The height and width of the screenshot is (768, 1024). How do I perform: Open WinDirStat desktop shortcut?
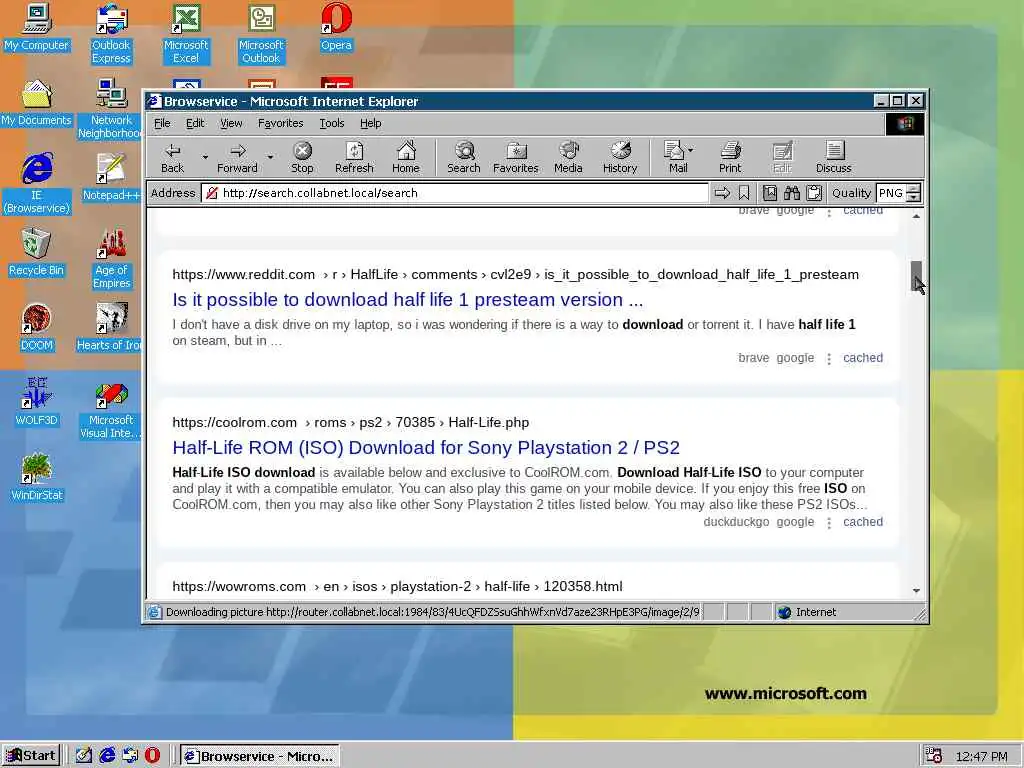point(37,477)
